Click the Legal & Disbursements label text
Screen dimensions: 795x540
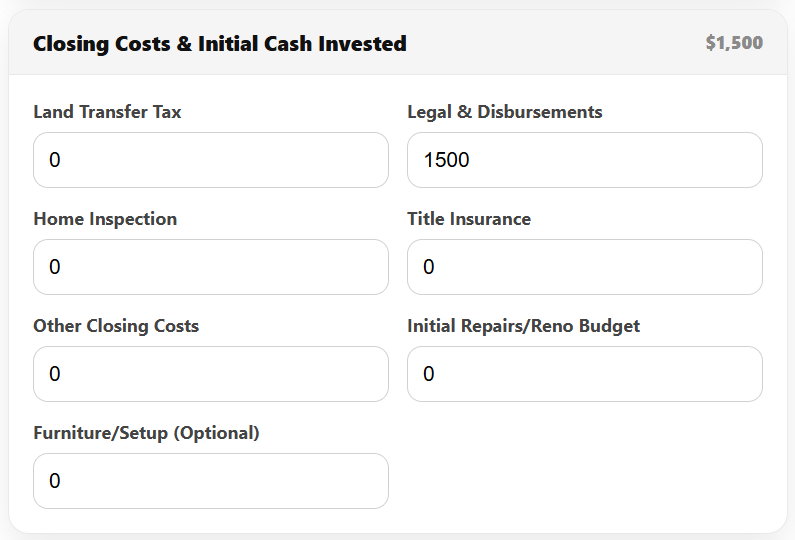click(504, 112)
